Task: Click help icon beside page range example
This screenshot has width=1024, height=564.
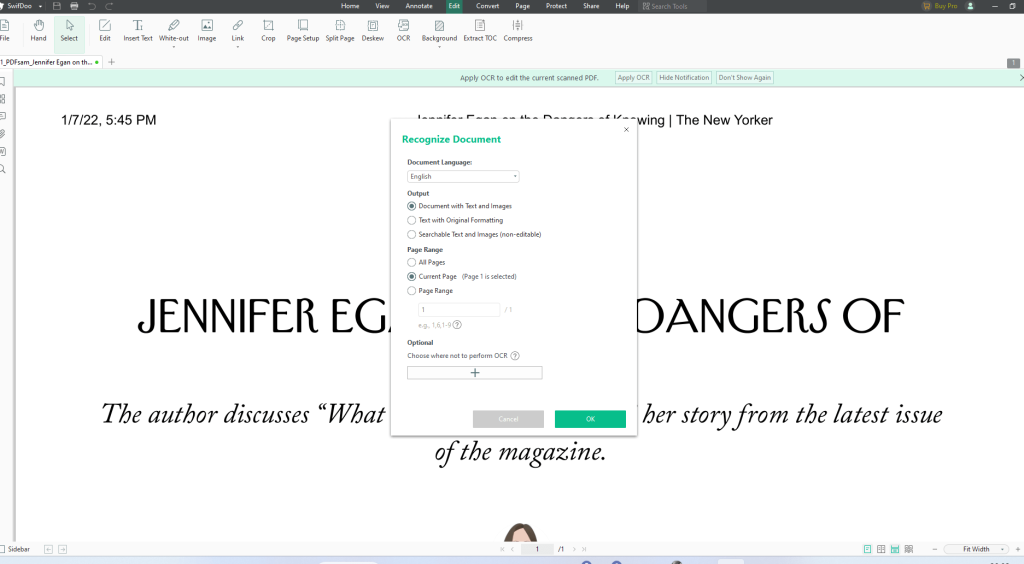Action: point(457,324)
